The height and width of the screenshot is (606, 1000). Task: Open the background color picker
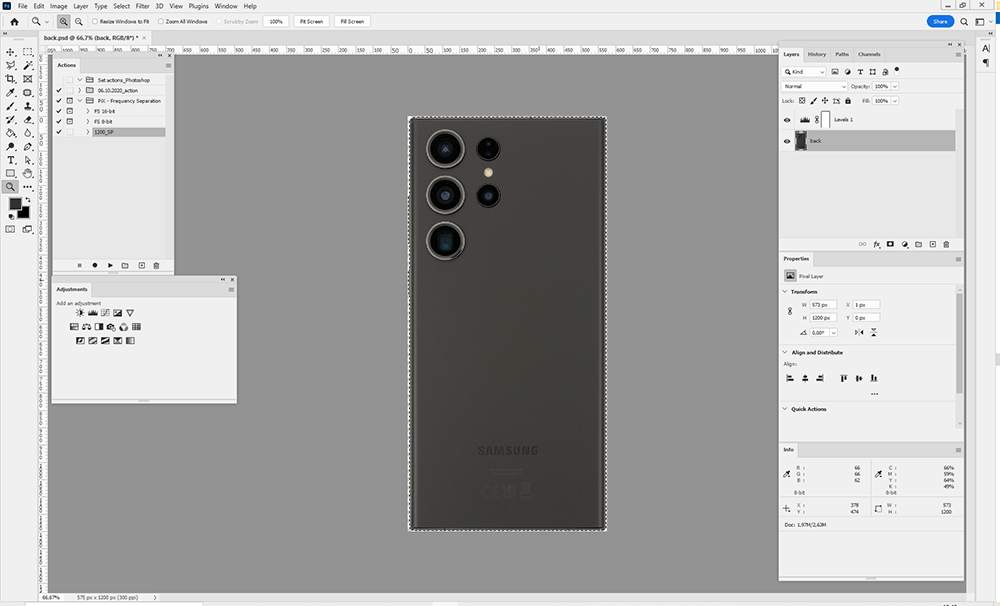pyautogui.click(x=25, y=214)
